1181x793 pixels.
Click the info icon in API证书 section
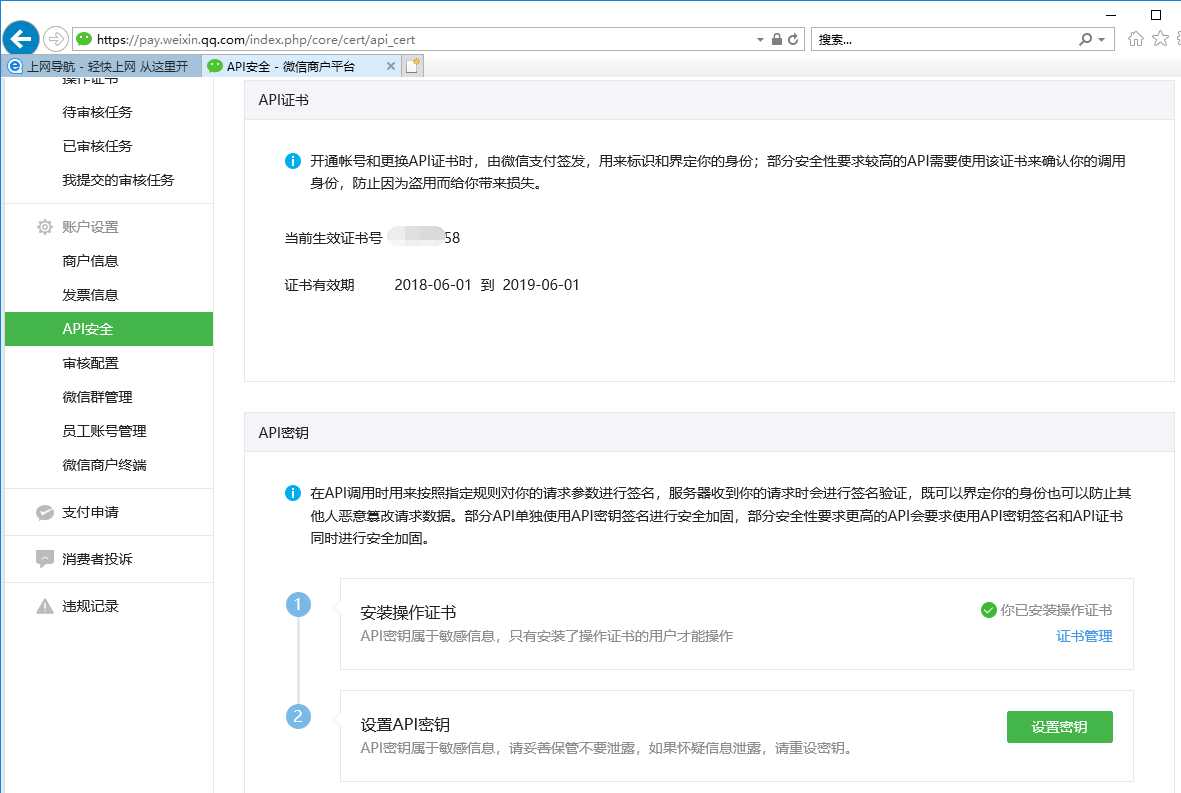293,161
